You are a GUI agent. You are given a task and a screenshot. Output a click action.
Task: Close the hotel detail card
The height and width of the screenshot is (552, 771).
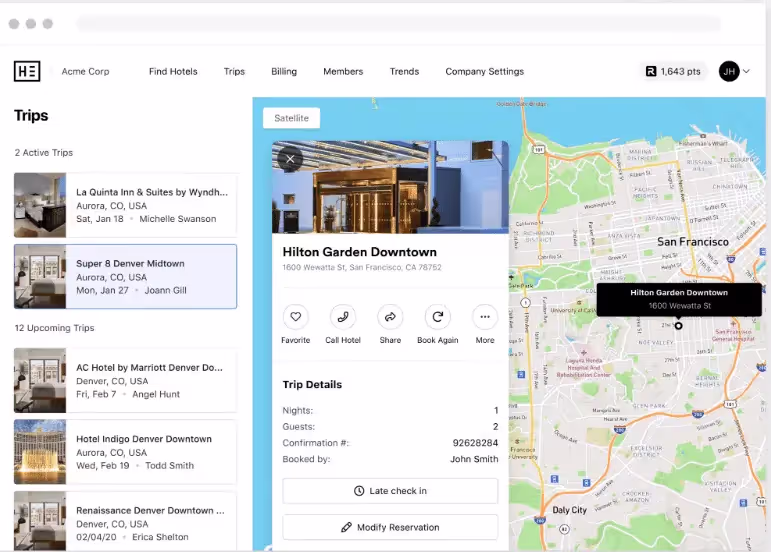[290, 159]
